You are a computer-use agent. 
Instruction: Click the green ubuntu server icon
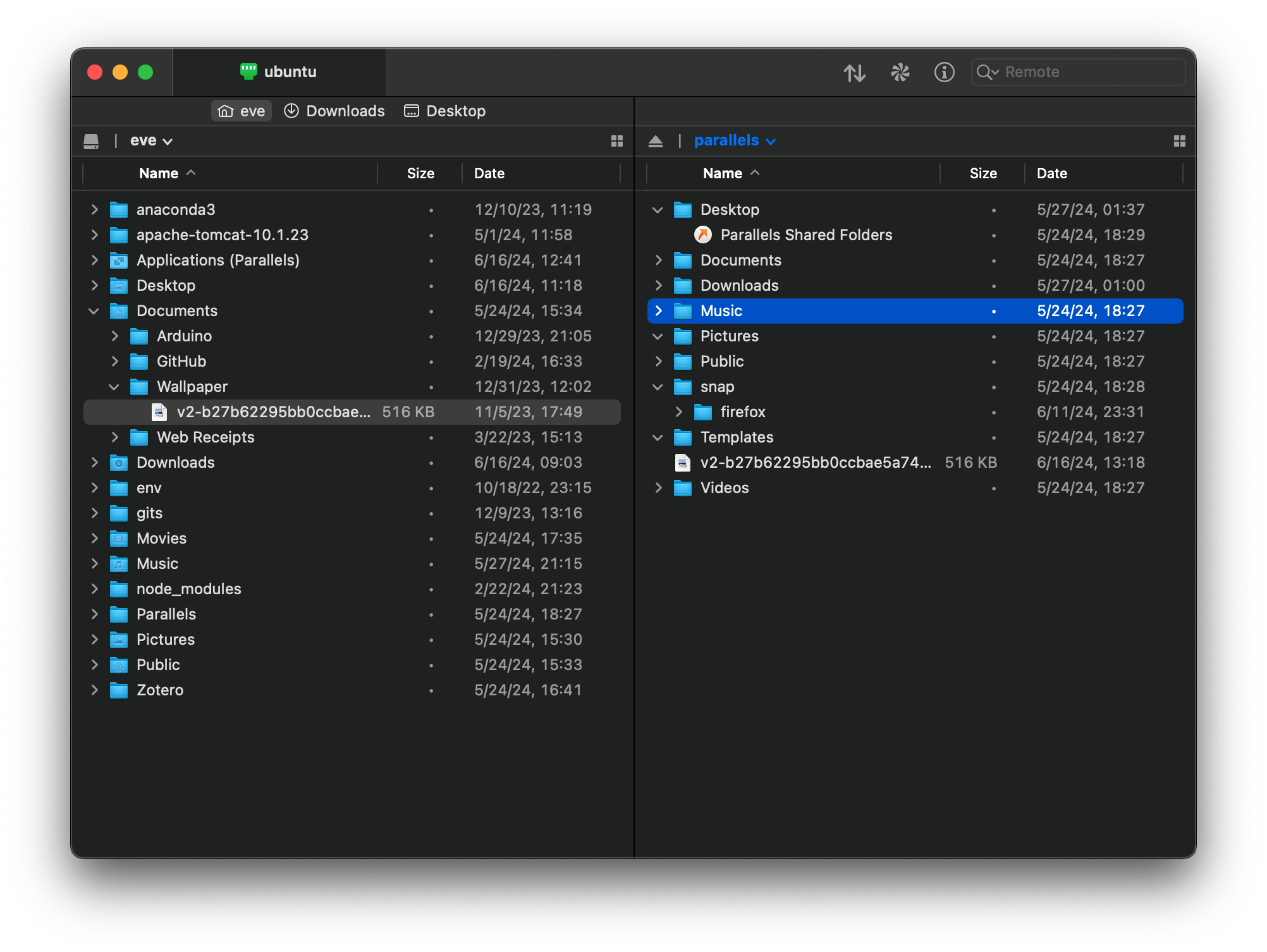pos(248,71)
